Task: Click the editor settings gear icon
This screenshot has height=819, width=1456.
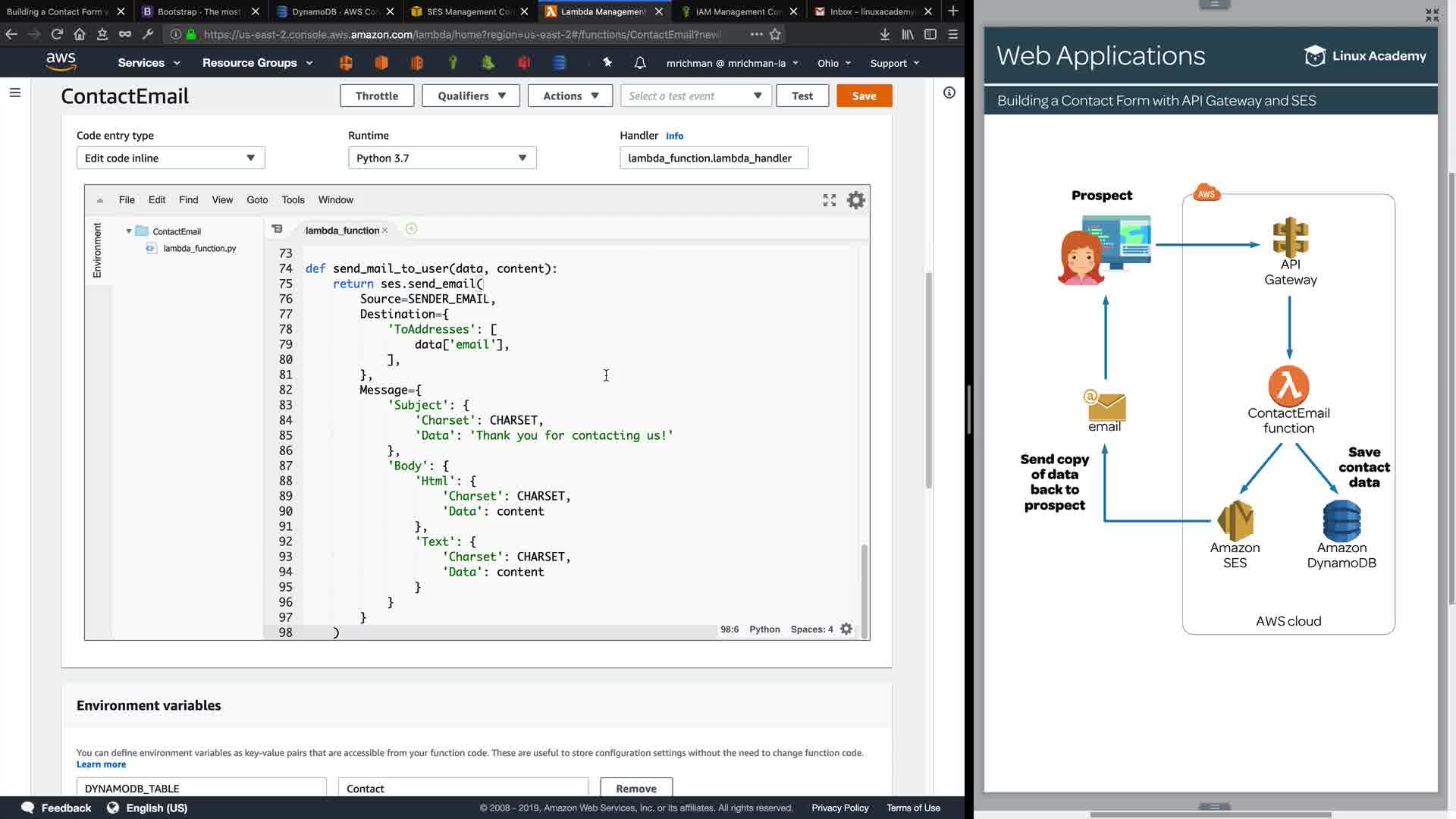Action: point(855,200)
